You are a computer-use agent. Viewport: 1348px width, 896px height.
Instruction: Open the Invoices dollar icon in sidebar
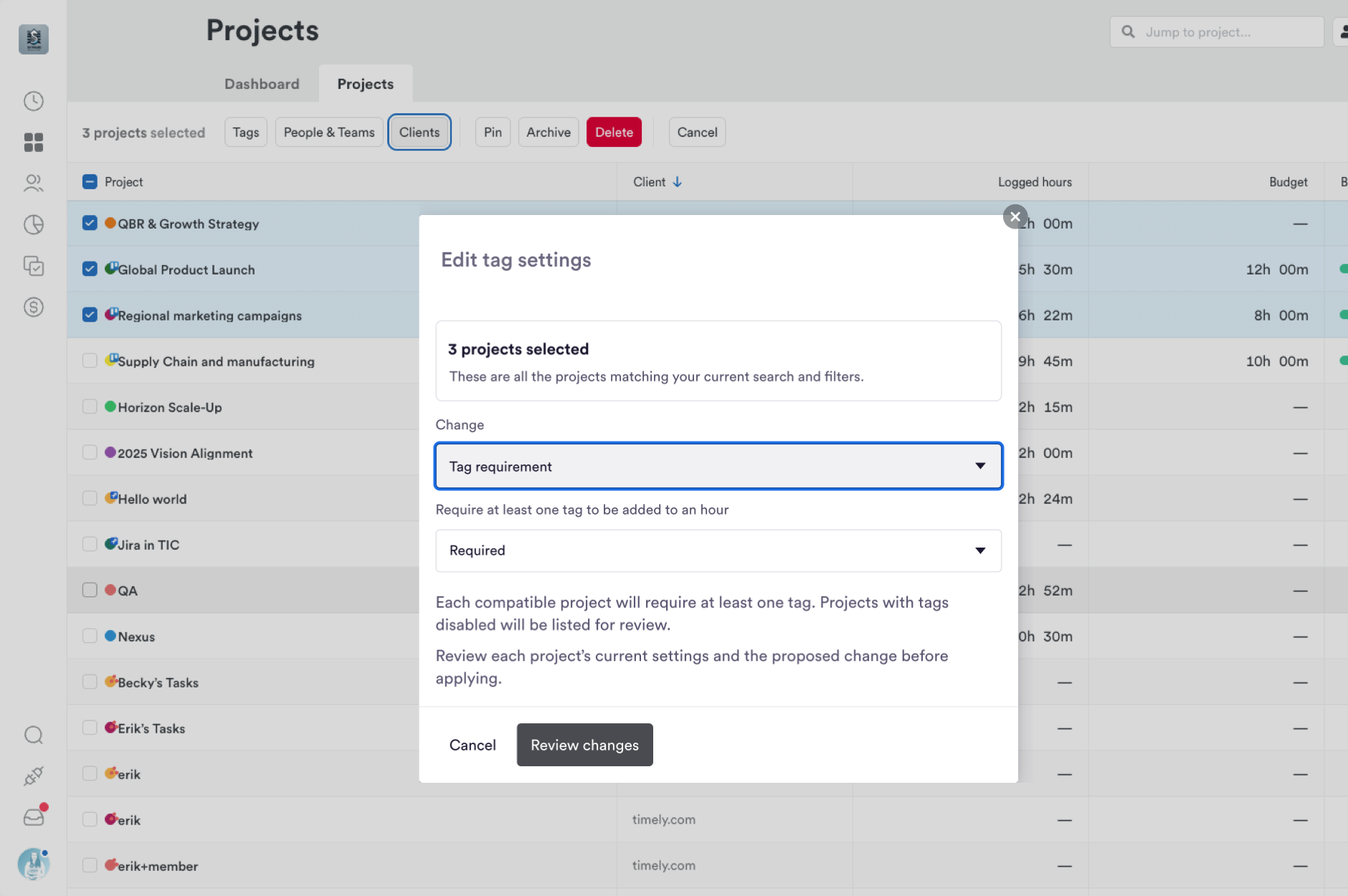pyautogui.click(x=34, y=308)
